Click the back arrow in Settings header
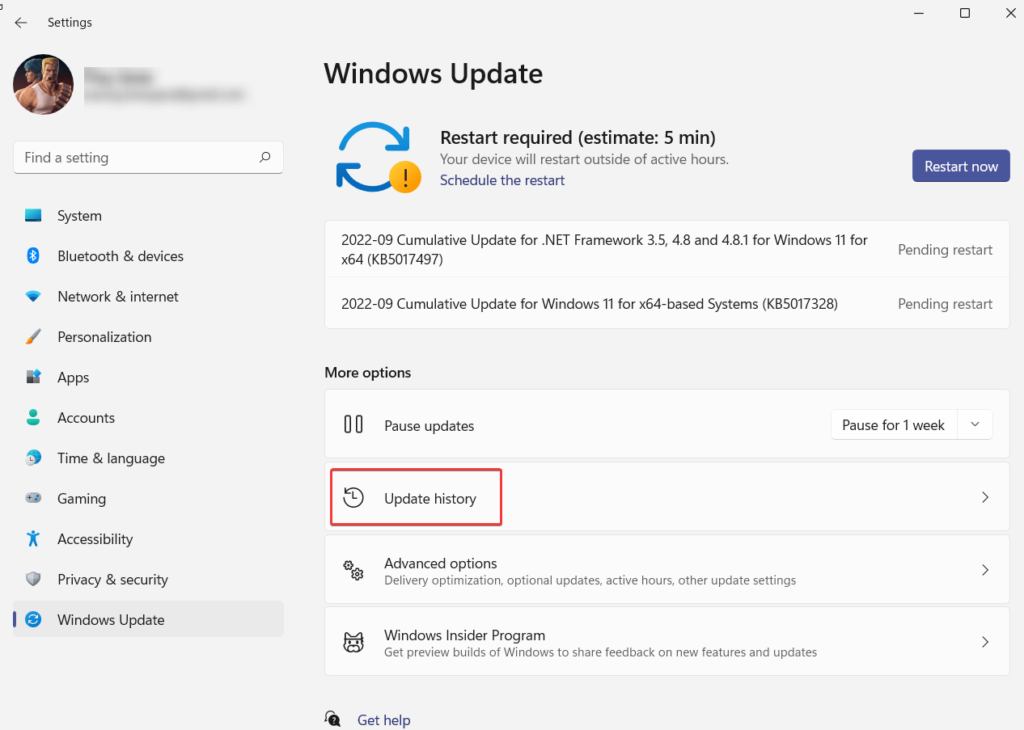The height and width of the screenshot is (730, 1024). click(x=21, y=22)
